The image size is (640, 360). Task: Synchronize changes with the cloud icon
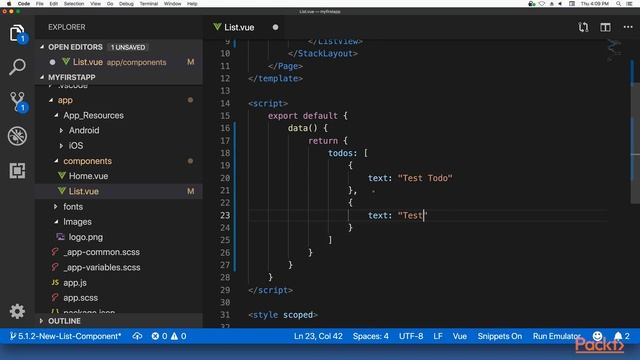(x=137, y=336)
